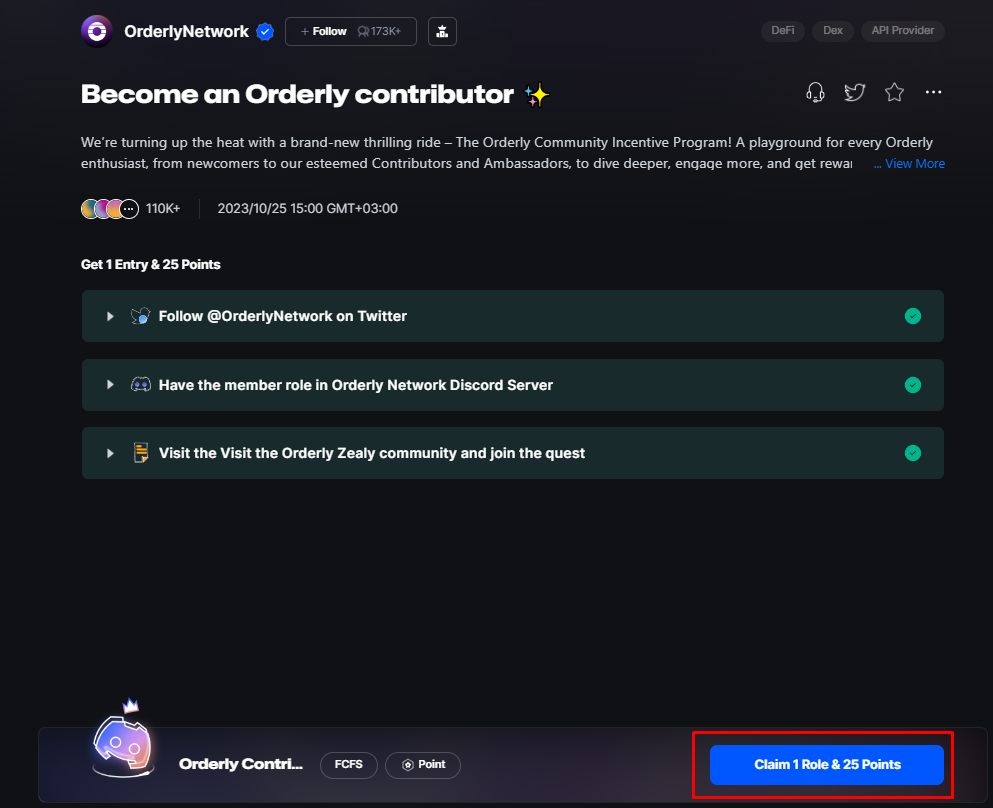Click Claim 1 Role & 25 Points button
Image resolution: width=993 pixels, height=808 pixels.
coord(826,764)
